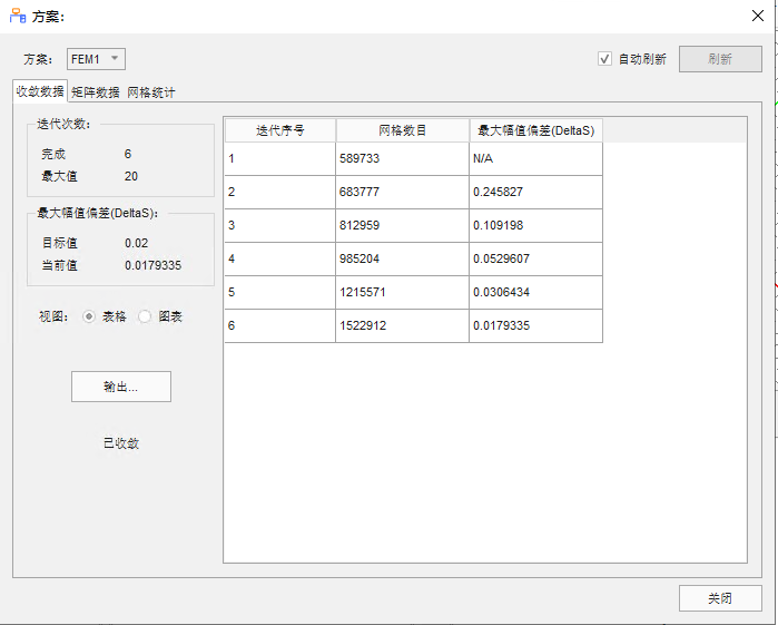Open the FEM1 方案 dropdown
The width and height of the screenshot is (779, 625).
[96, 59]
